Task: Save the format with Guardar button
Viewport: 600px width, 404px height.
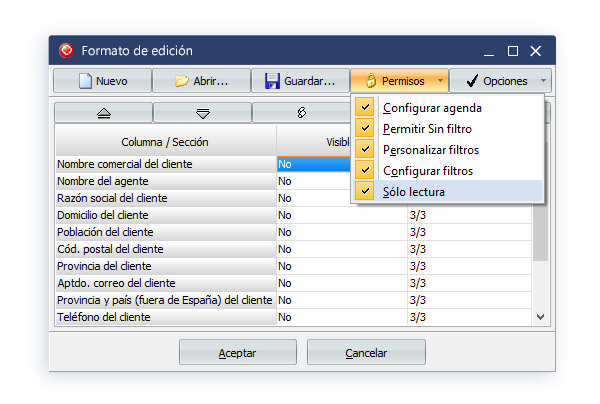Action: tap(300, 81)
